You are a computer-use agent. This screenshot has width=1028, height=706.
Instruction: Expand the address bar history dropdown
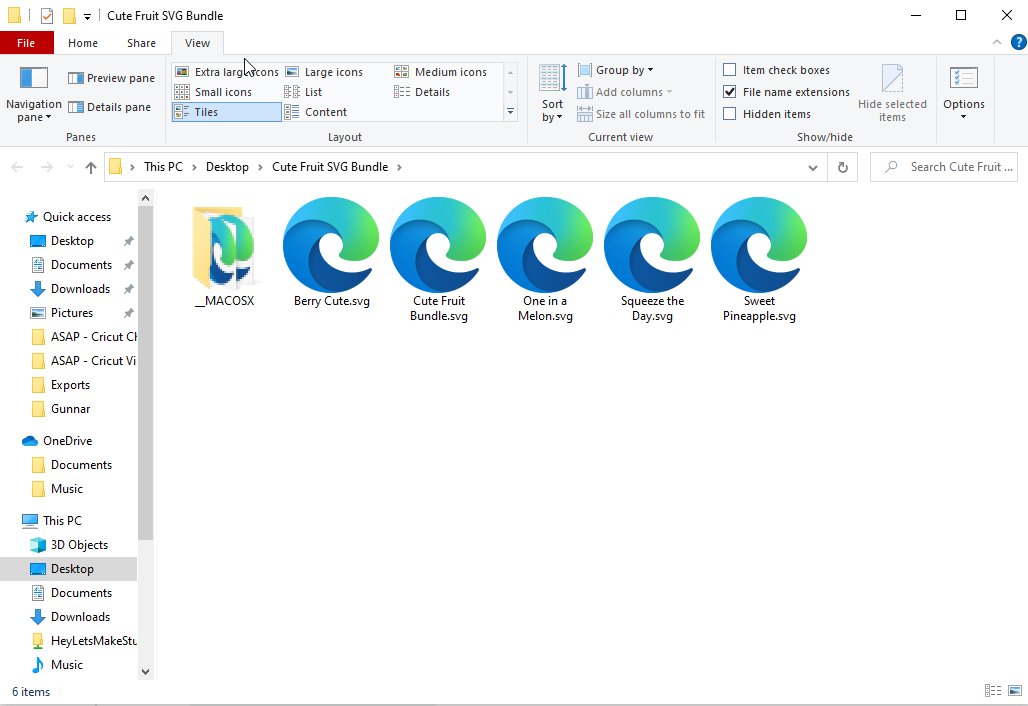(x=813, y=168)
